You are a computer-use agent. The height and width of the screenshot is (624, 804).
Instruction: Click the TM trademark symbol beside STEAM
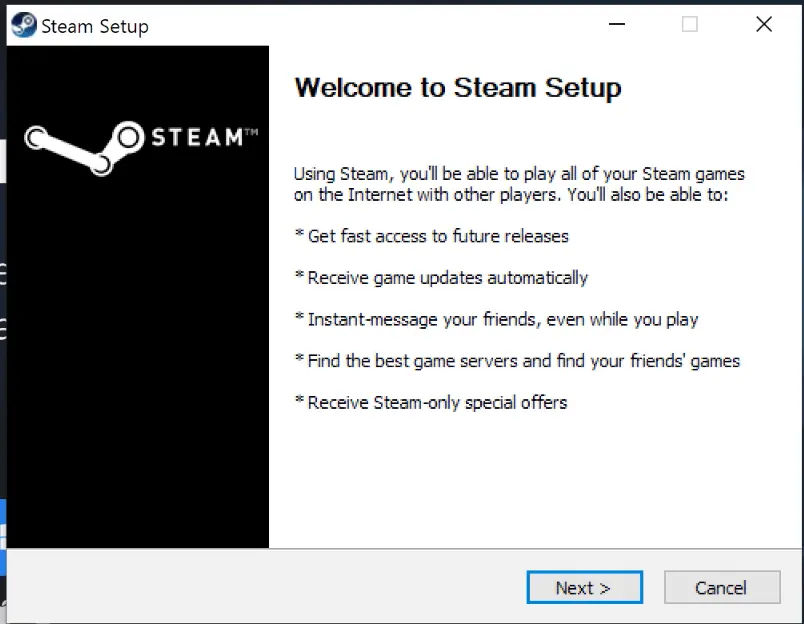pos(251,132)
